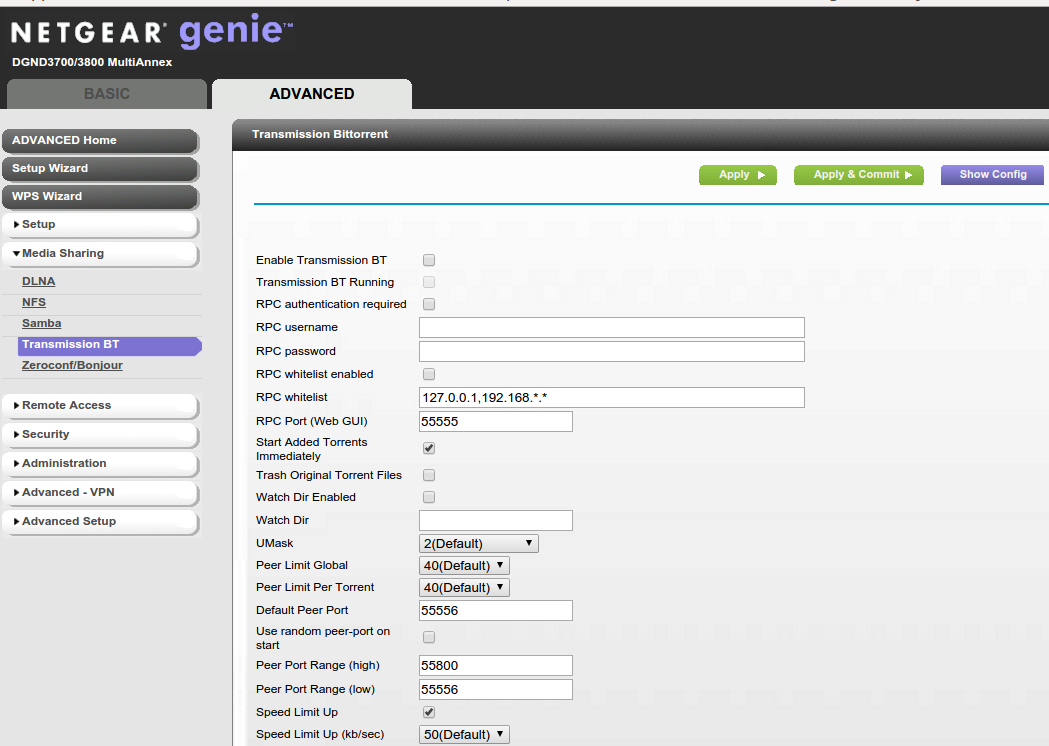Click the NETGEAR genie logo
The image size is (1049, 746).
tap(152, 31)
